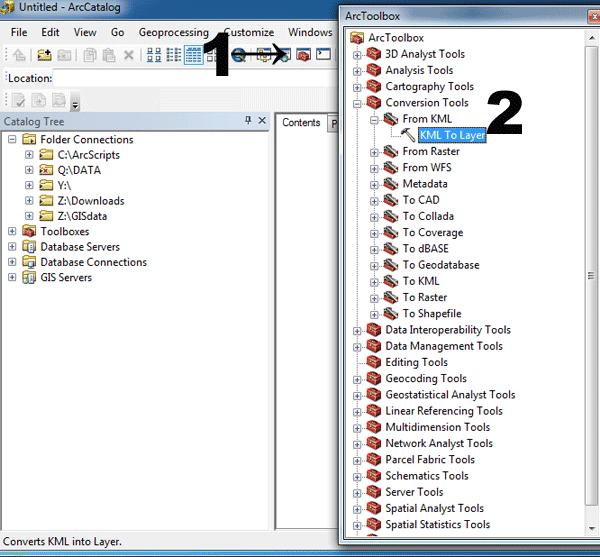Screen dimensions: 600x557
Task: Open the Edit menu
Action: point(50,32)
